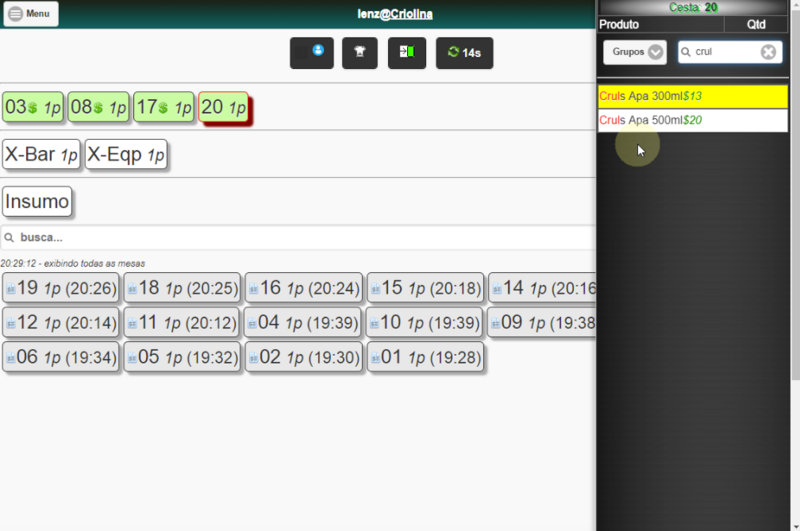Viewport: 800px width, 531px height.
Task: Select Cruls Apa 300ml product
Action: (692, 96)
